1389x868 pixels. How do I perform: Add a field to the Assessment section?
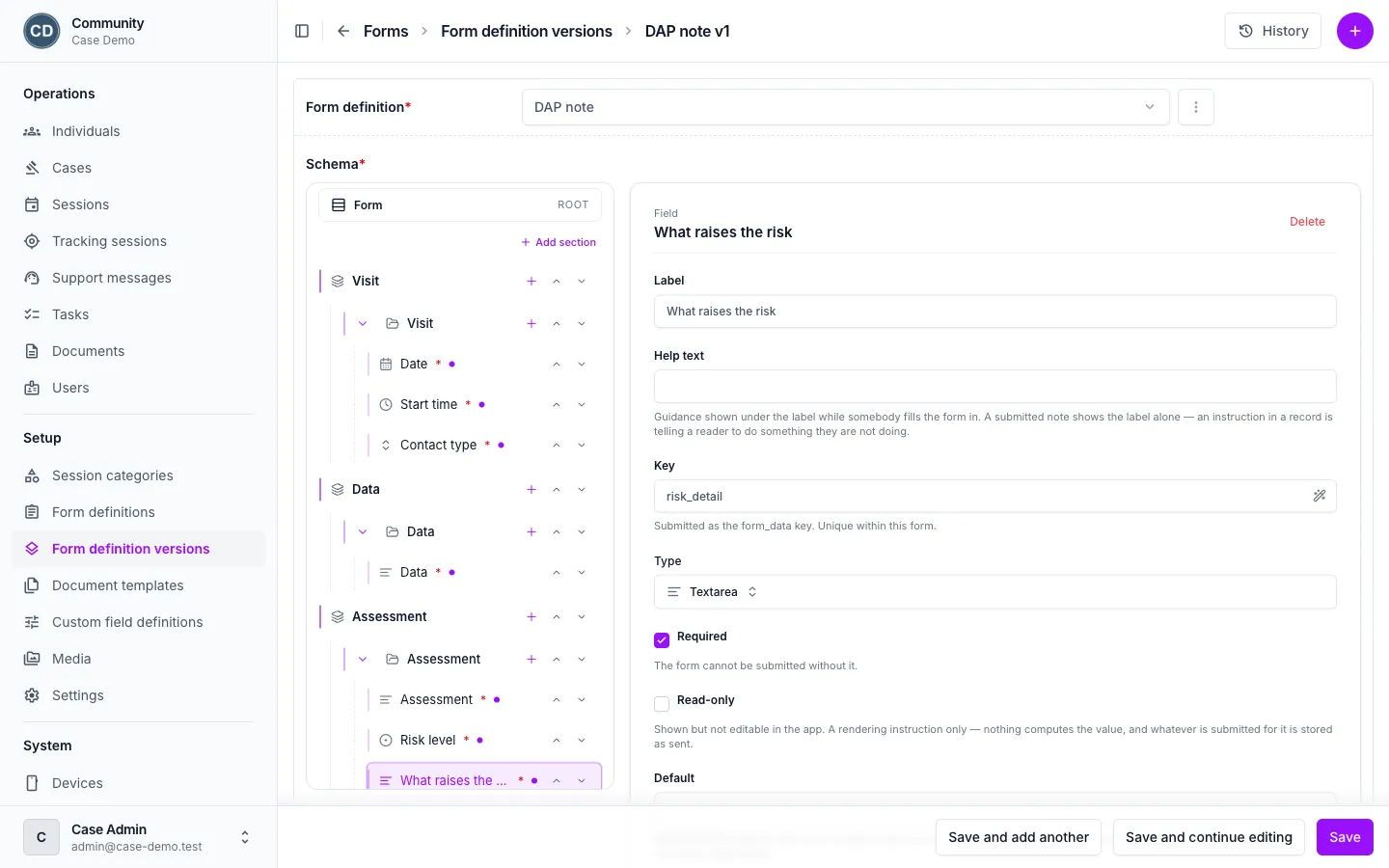click(531, 616)
